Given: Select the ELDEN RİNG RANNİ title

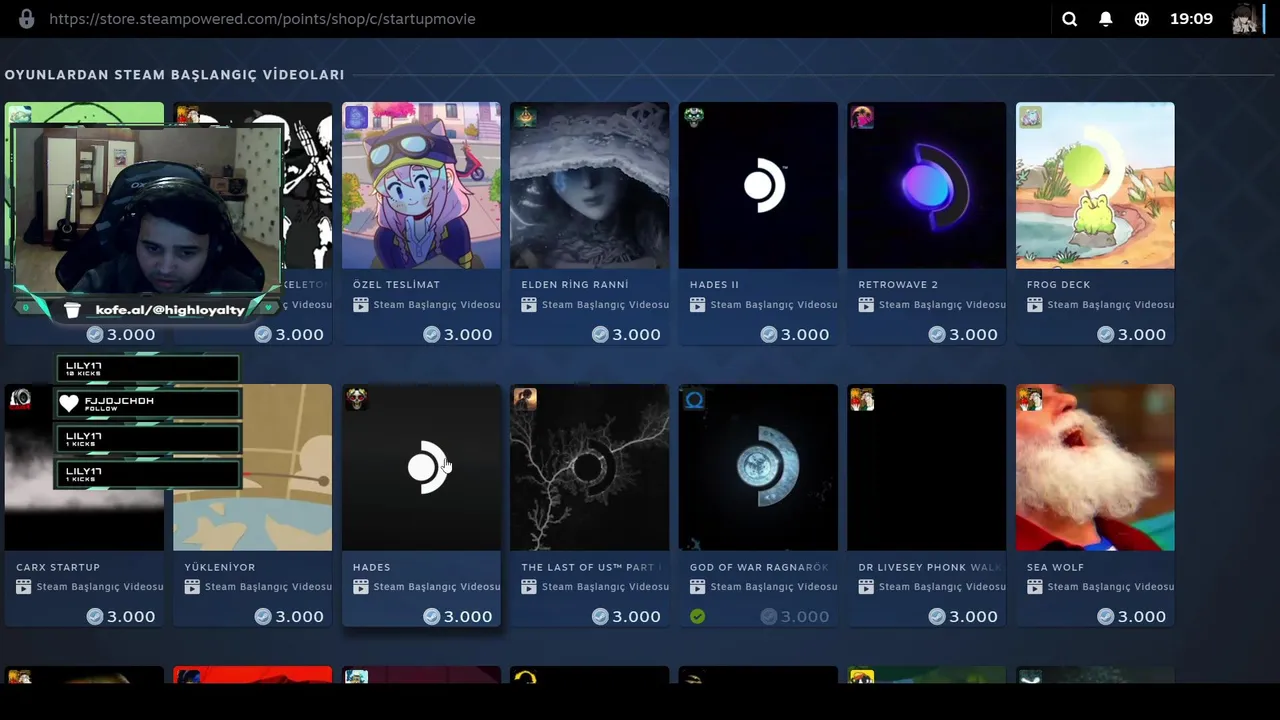Looking at the screenshot, I should (575, 285).
